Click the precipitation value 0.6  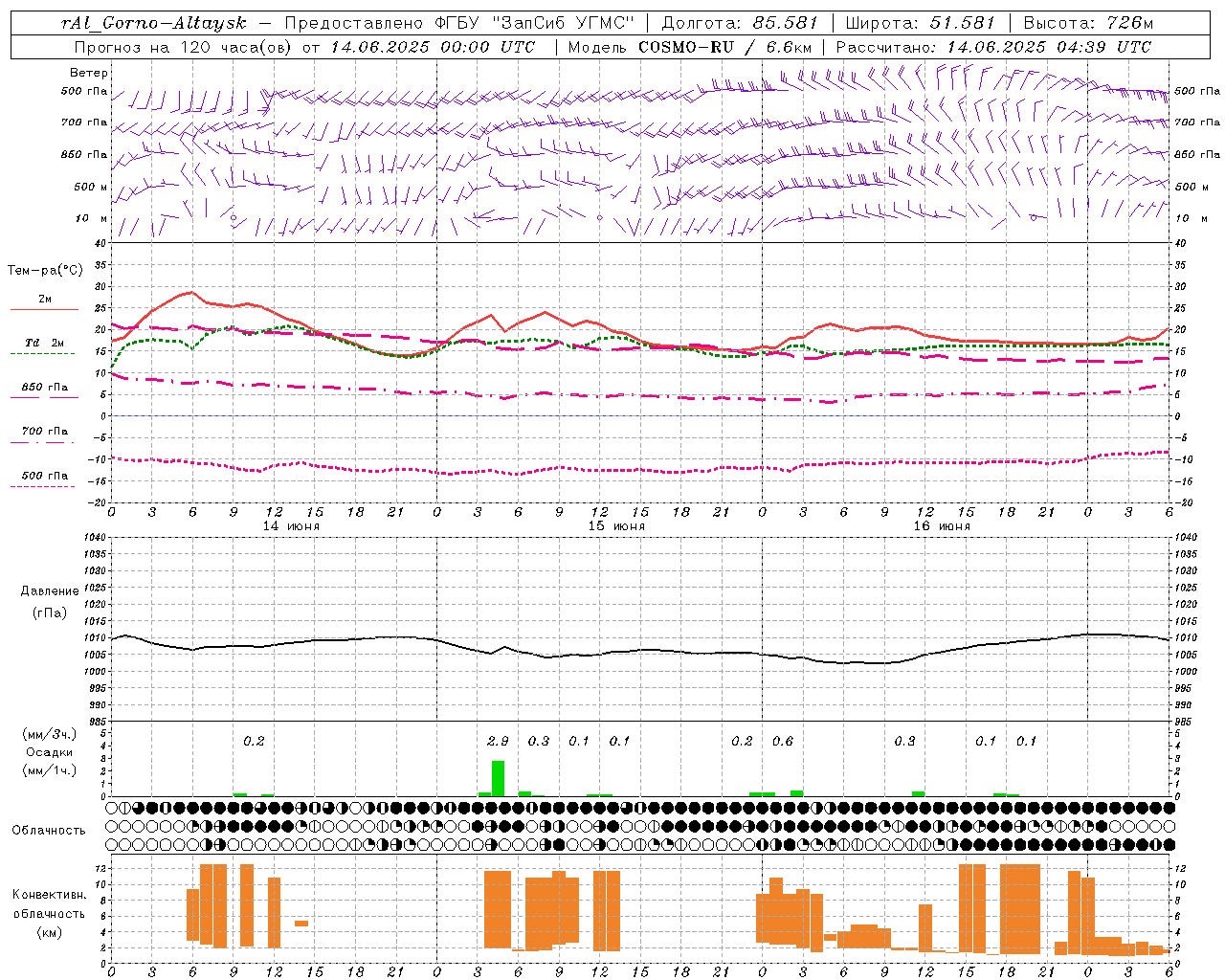pyautogui.click(x=783, y=741)
